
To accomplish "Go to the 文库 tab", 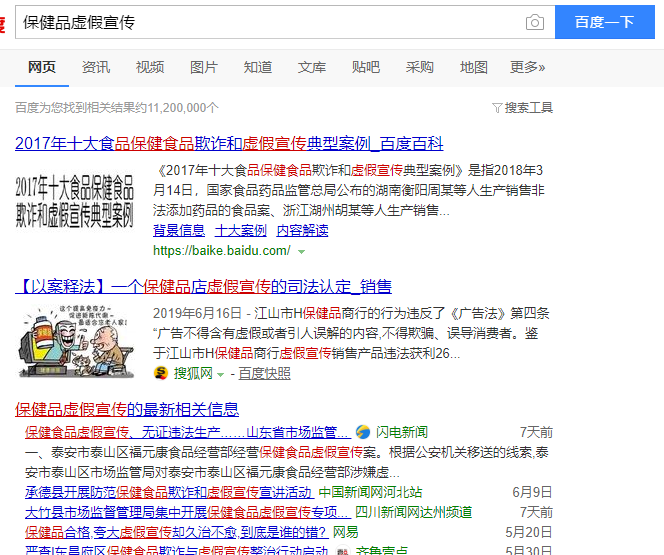I will pyautogui.click(x=312, y=67).
